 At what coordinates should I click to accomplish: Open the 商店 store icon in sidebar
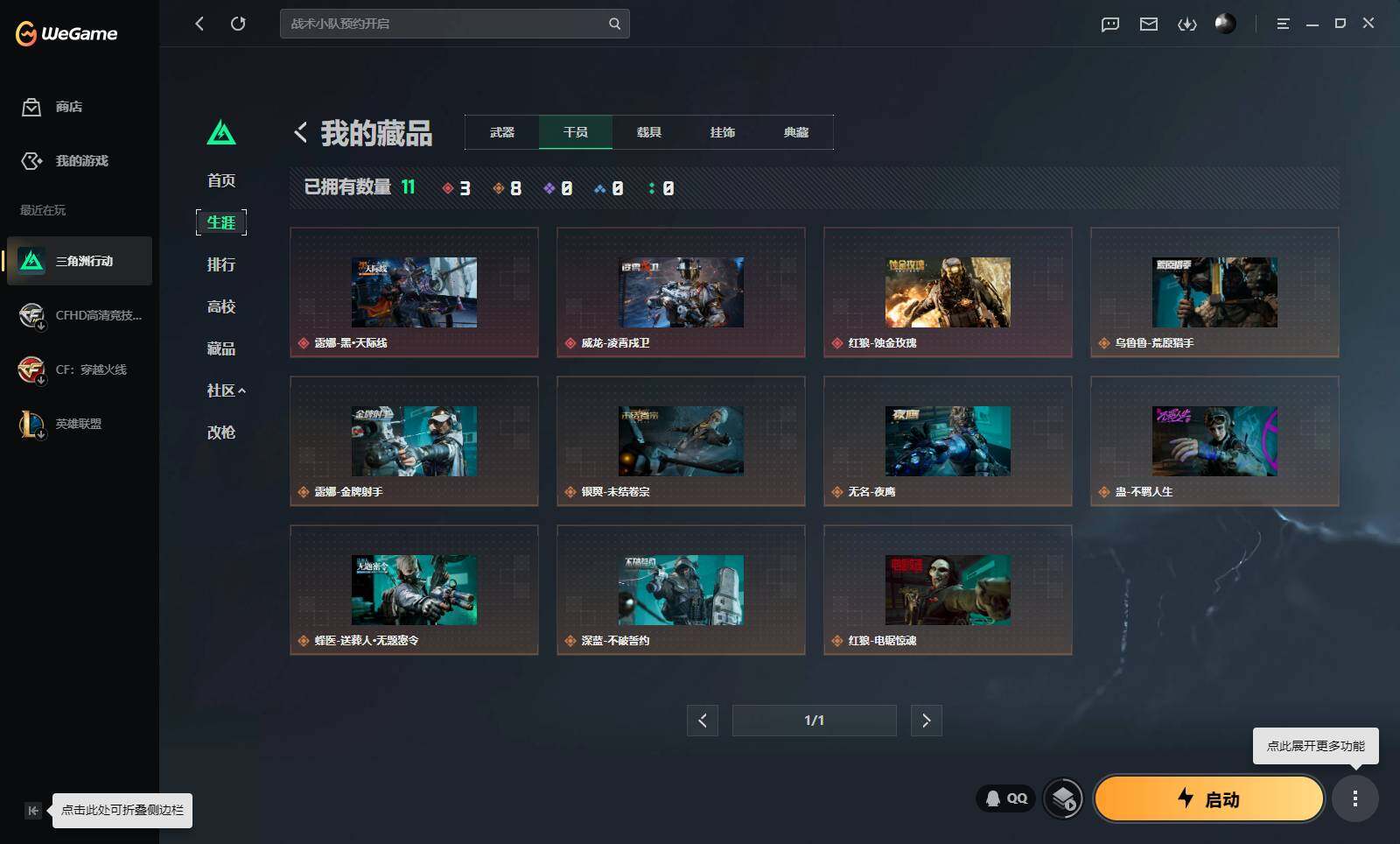tap(31, 107)
